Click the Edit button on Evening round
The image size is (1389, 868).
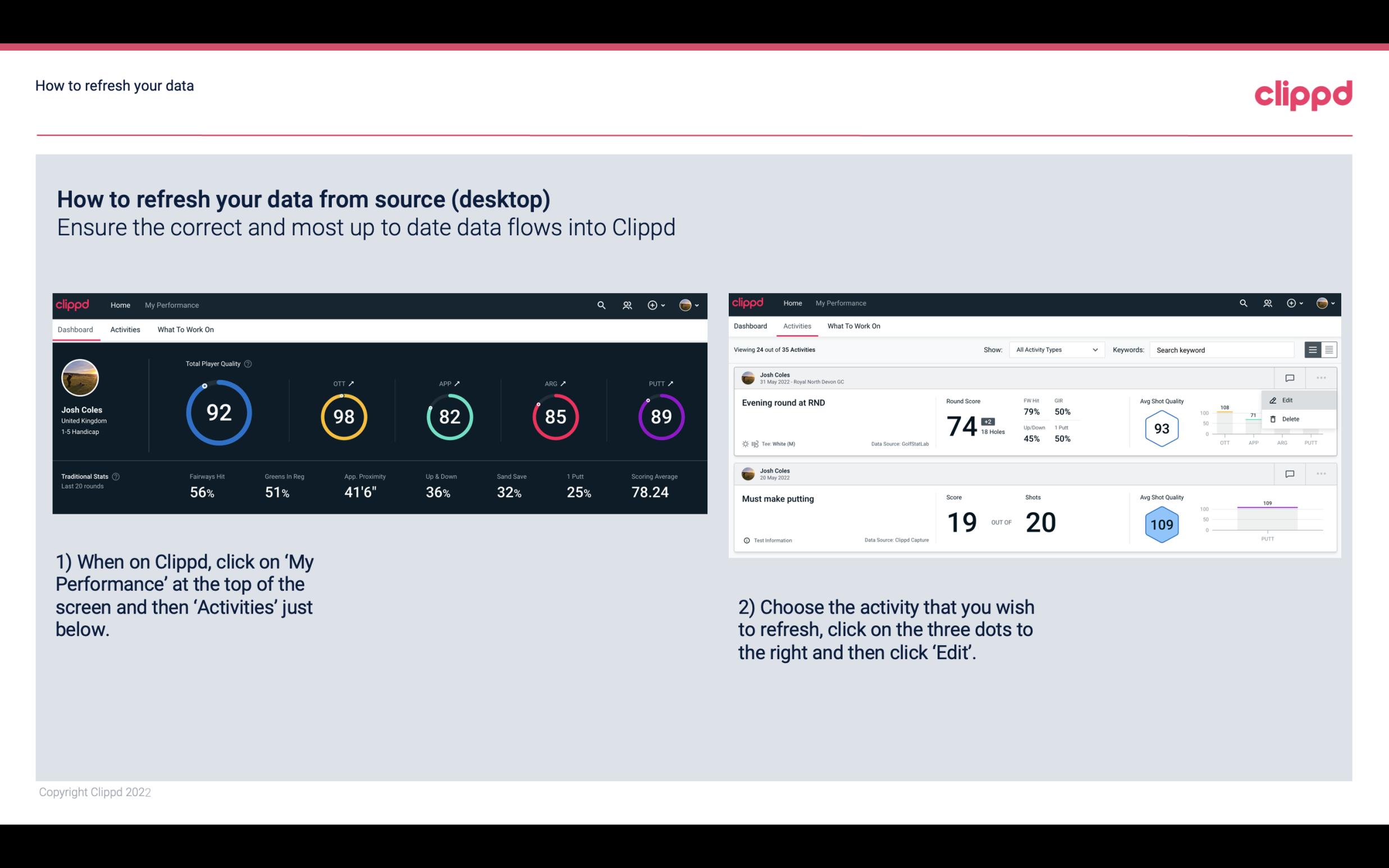coord(1290,399)
